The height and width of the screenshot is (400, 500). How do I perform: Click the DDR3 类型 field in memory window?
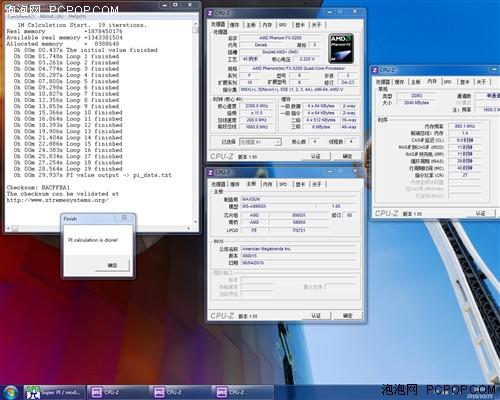pyautogui.click(x=417, y=96)
